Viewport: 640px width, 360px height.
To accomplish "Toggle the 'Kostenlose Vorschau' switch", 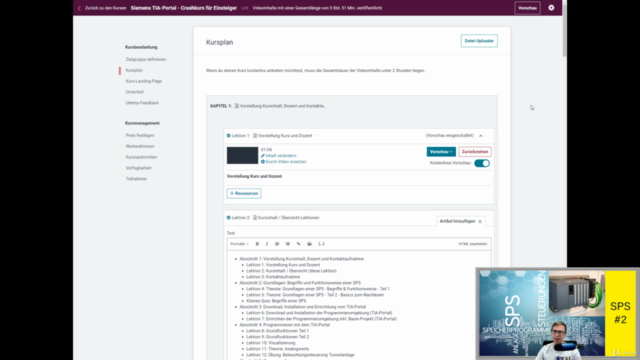I will [x=482, y=163].
